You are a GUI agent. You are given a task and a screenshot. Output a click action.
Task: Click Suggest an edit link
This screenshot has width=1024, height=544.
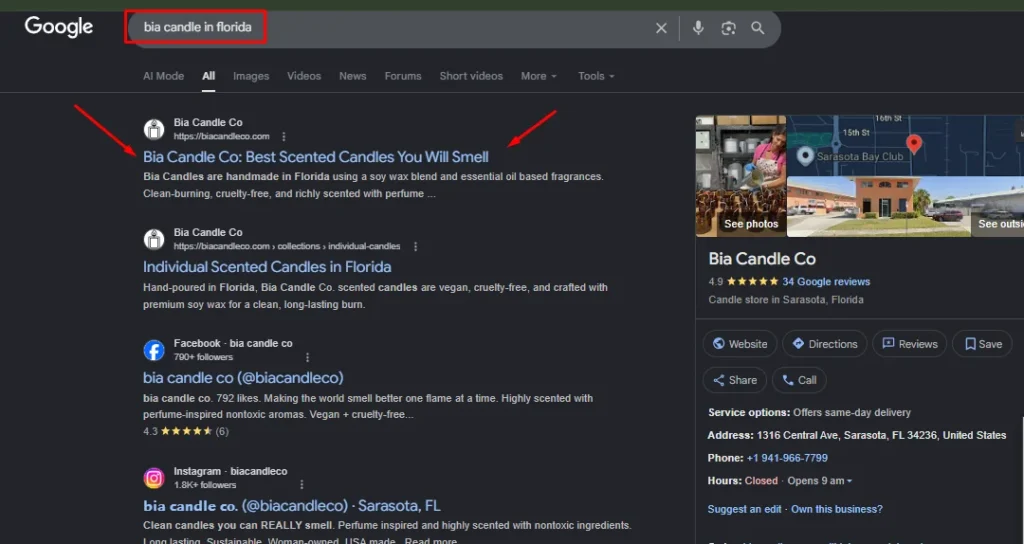(x=744, y=509)
